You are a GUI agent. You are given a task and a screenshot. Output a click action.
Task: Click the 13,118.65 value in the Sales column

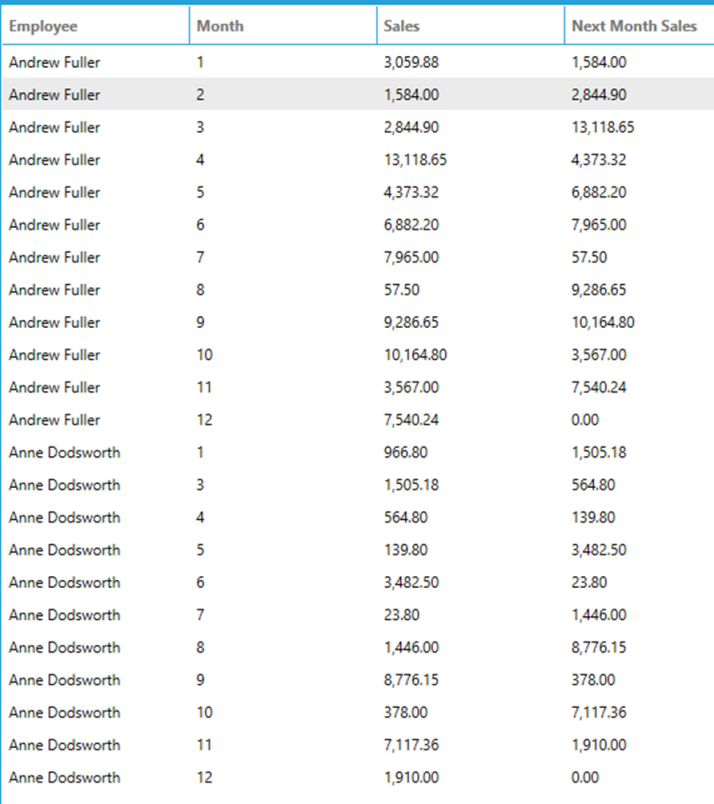pos(415,159)
